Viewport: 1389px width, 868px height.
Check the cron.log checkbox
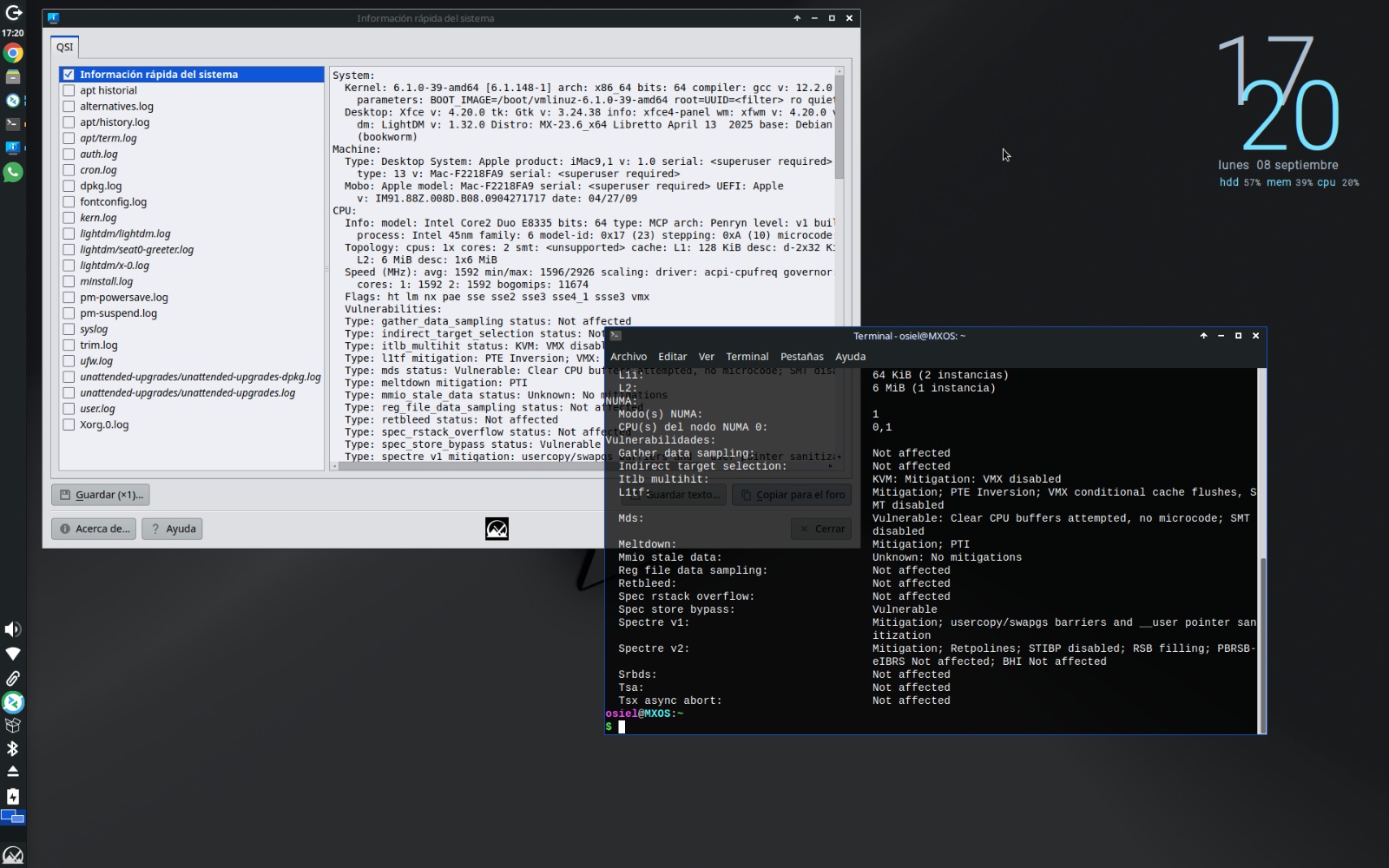pos(69,170)
